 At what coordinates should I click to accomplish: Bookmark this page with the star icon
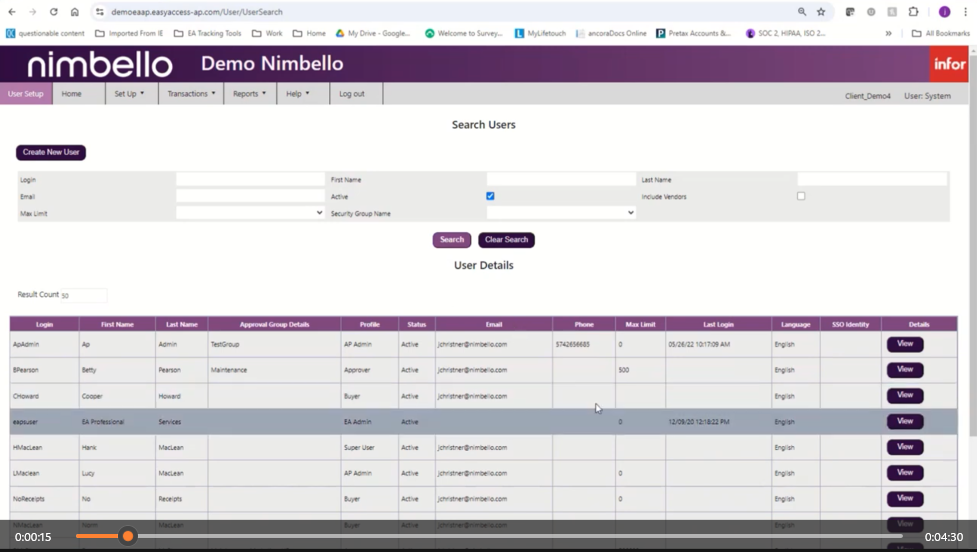821,12
